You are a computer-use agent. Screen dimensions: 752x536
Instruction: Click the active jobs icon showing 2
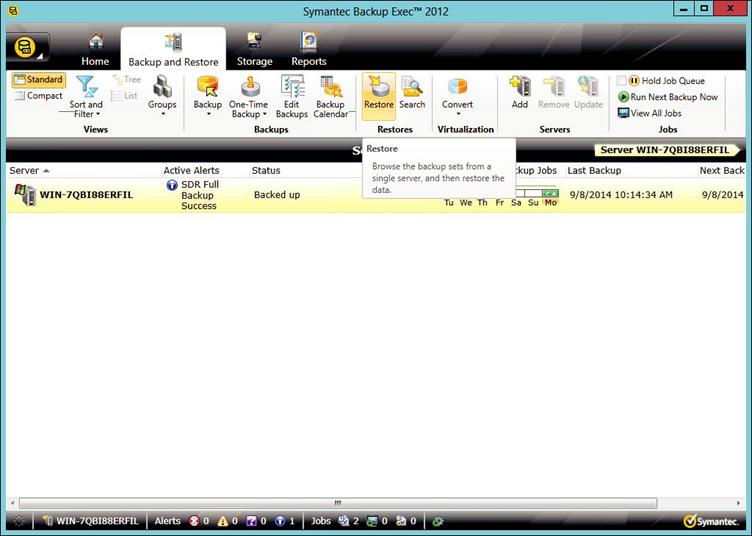[343, 521]
